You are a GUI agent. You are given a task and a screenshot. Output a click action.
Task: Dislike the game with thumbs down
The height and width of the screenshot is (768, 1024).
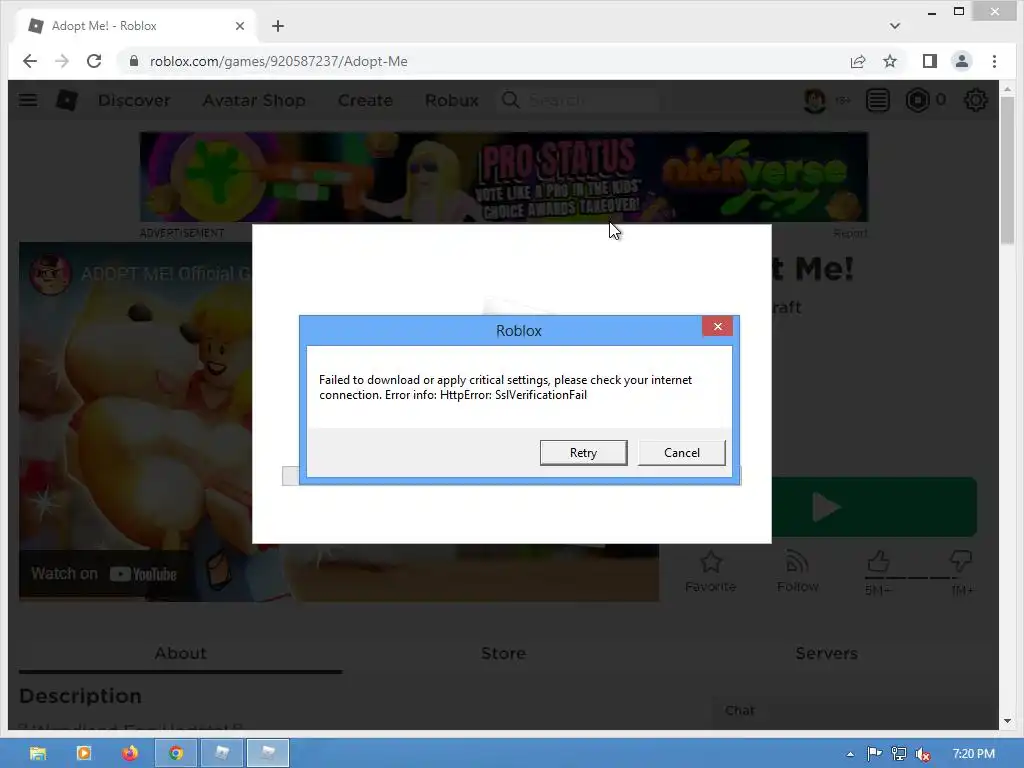pyautogui.click(x=961, y=562)
